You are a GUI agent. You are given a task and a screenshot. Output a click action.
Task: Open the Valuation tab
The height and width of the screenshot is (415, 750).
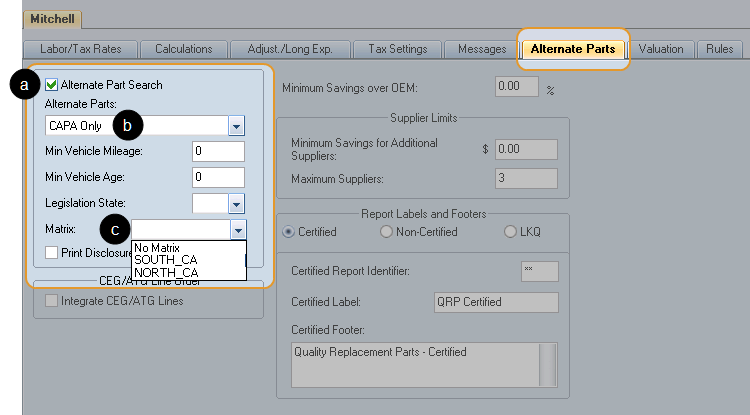point(661,48)
